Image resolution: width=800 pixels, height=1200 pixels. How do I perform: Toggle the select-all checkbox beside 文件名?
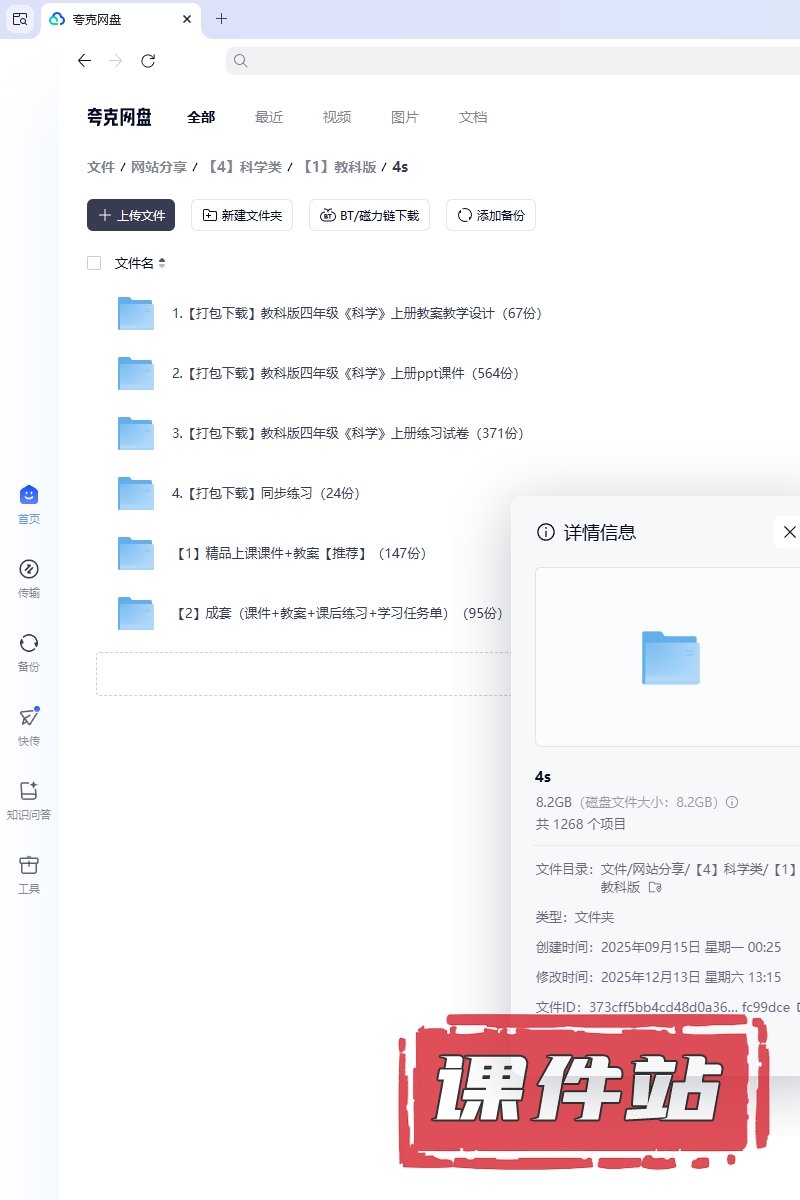pyautogui.click(x=94, y=263)
